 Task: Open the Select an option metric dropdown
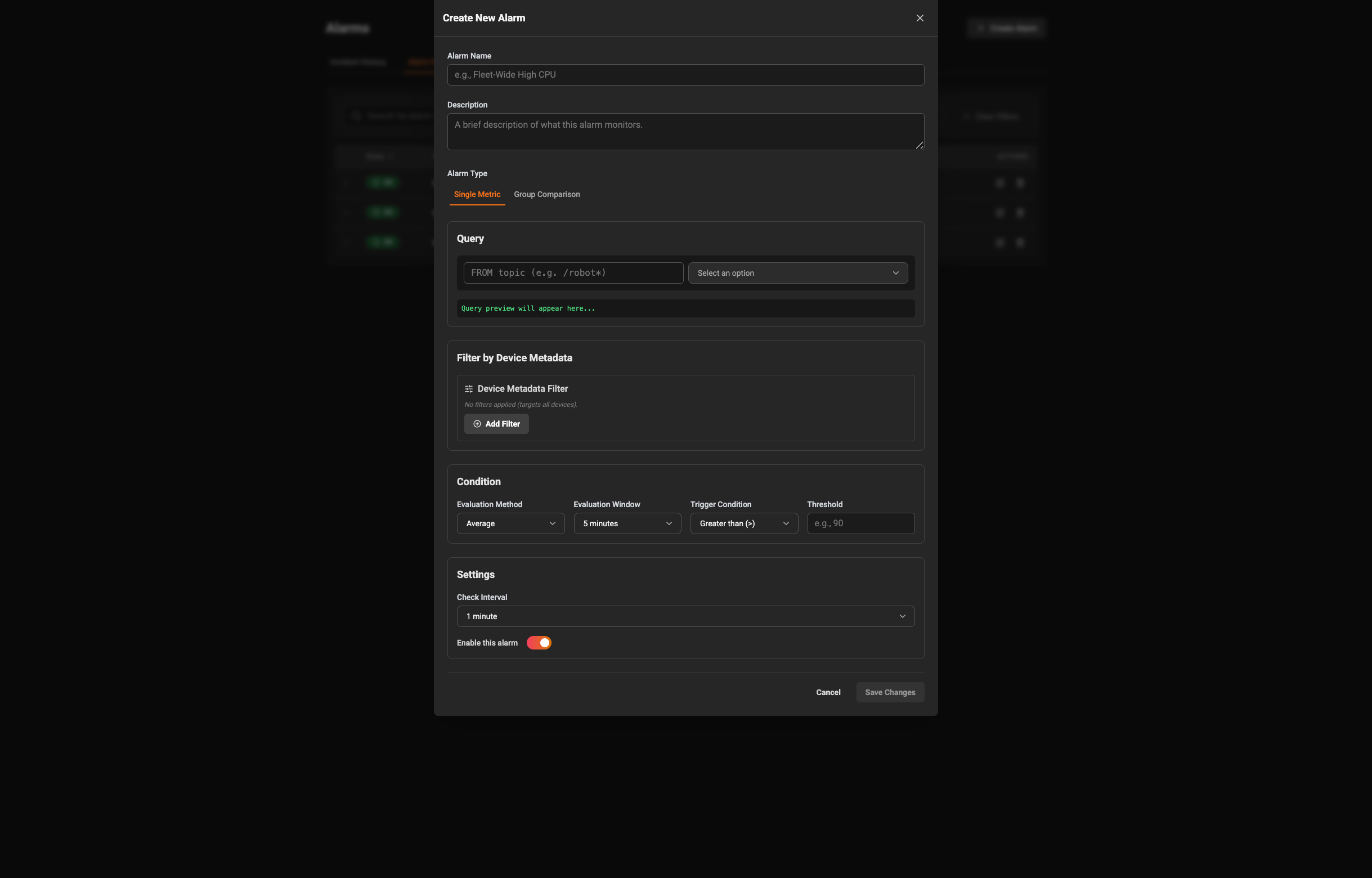(797, 272)
